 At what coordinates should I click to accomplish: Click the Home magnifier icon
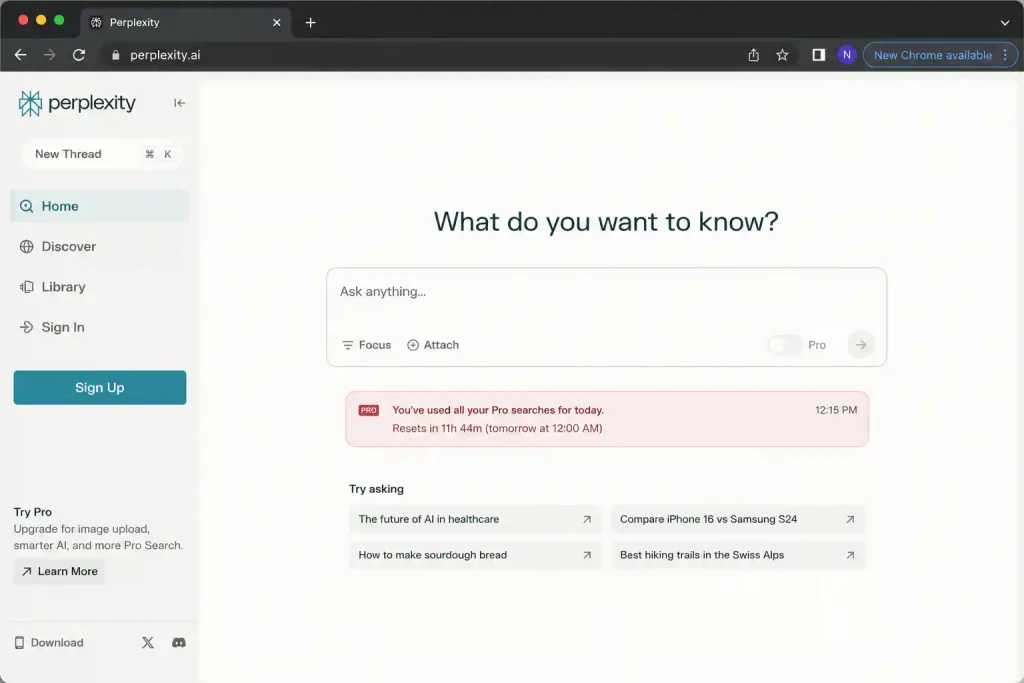click(x=26, y=206)
